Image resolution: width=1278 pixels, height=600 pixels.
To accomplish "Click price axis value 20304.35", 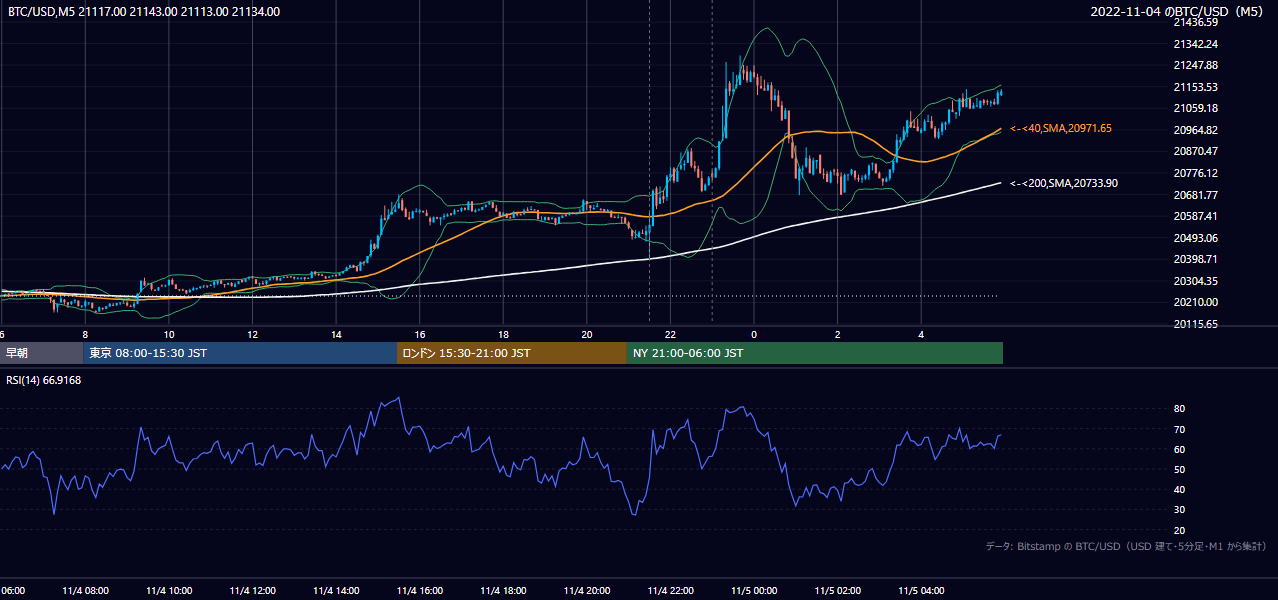I will pyautogui.click(x=1196, y=281).
